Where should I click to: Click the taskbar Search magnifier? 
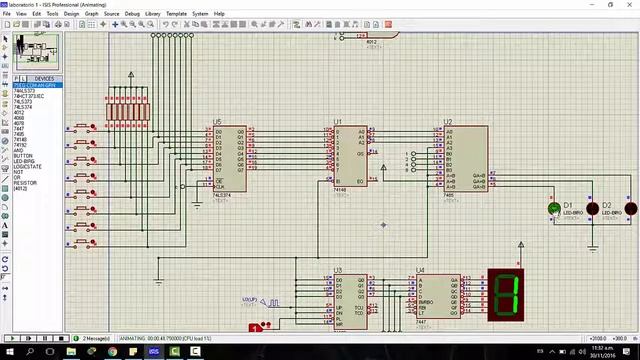[30, 351]
